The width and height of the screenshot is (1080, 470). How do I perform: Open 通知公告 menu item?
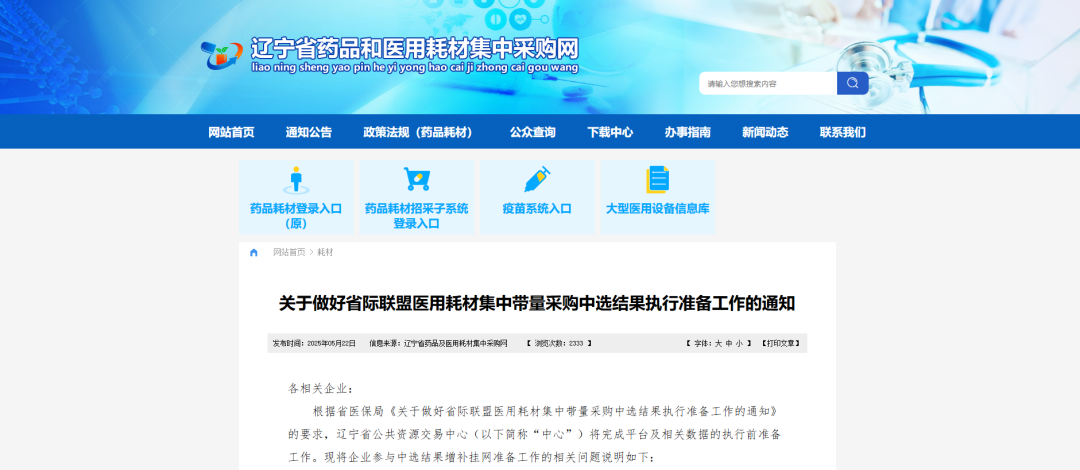pos(309,132)
